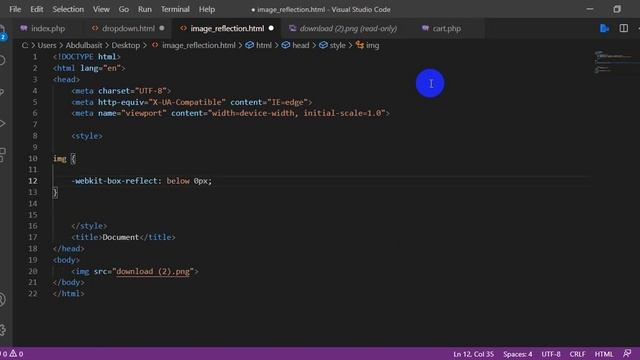Click Ln 12, Col 35 in status bar
This screenshot has width=640, height=360.
tap(473, 354)
